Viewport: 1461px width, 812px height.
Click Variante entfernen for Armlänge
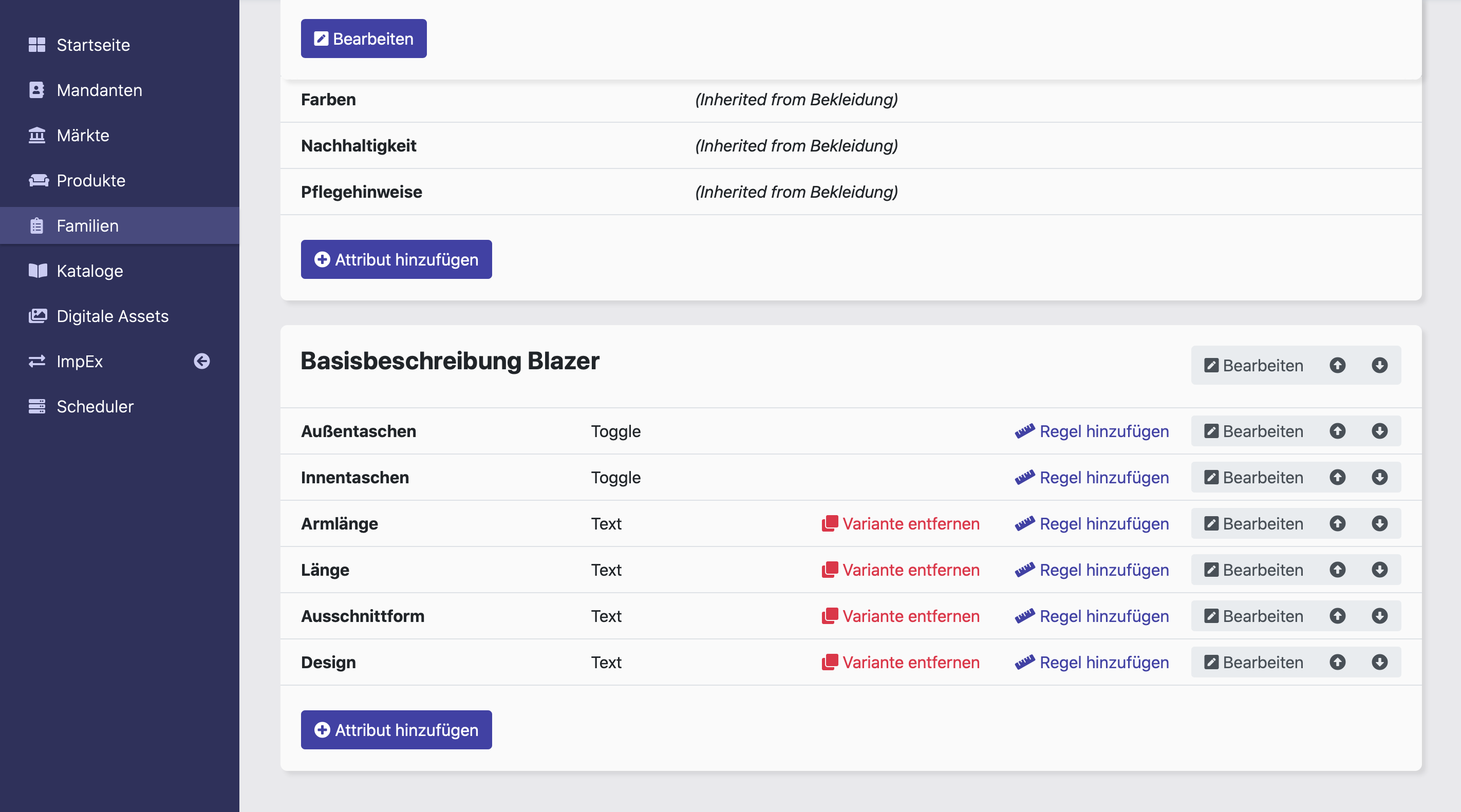[901, 523]
